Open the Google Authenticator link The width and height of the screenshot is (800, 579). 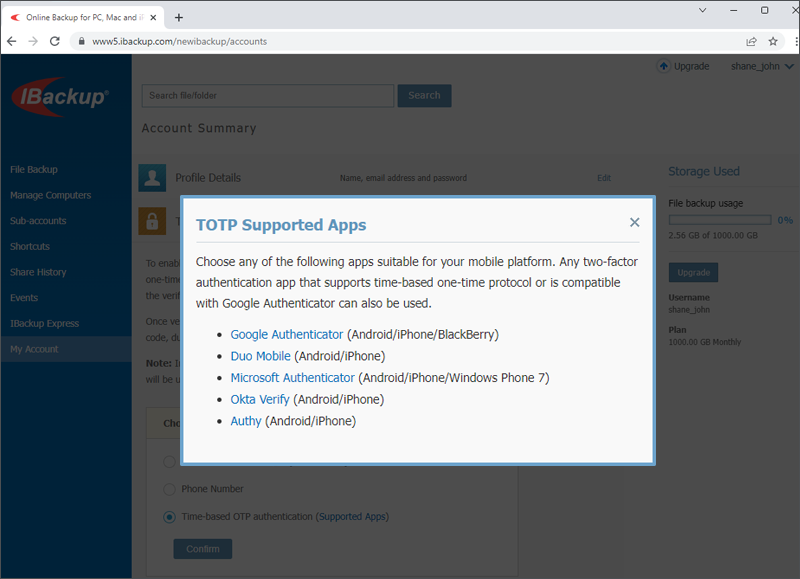tap(287, 335)
